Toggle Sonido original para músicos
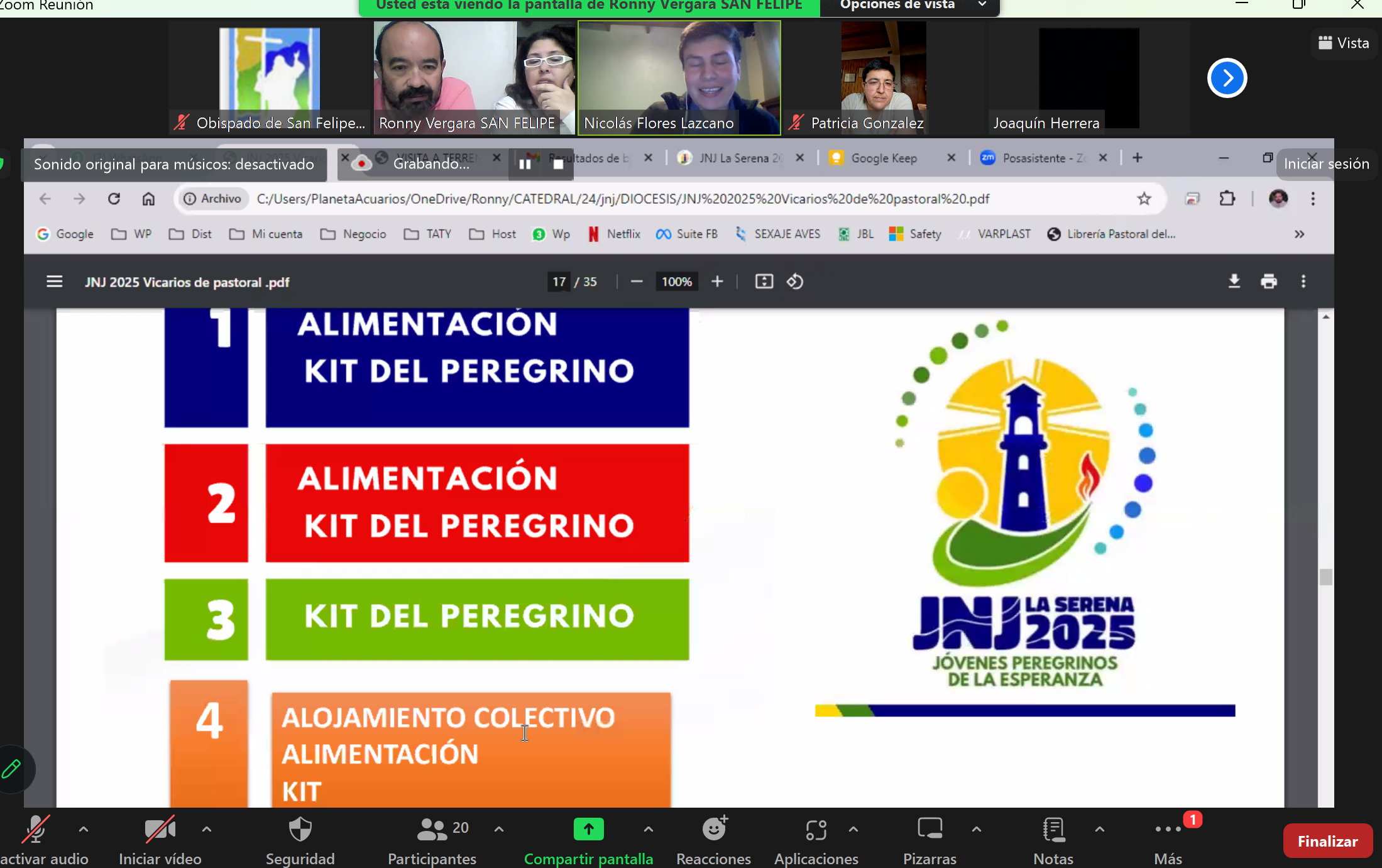1382x868 pixels. point(174,164)
